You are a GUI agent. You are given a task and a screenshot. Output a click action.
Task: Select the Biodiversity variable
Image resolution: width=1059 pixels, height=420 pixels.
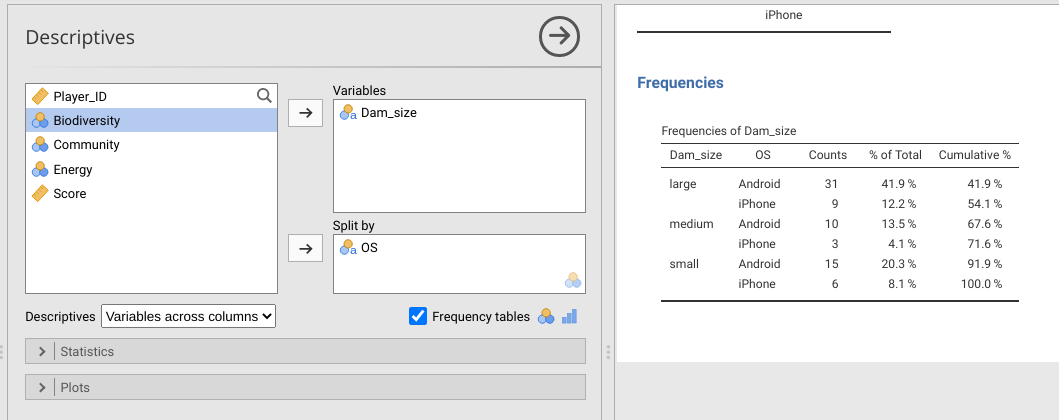coord(86,121)
